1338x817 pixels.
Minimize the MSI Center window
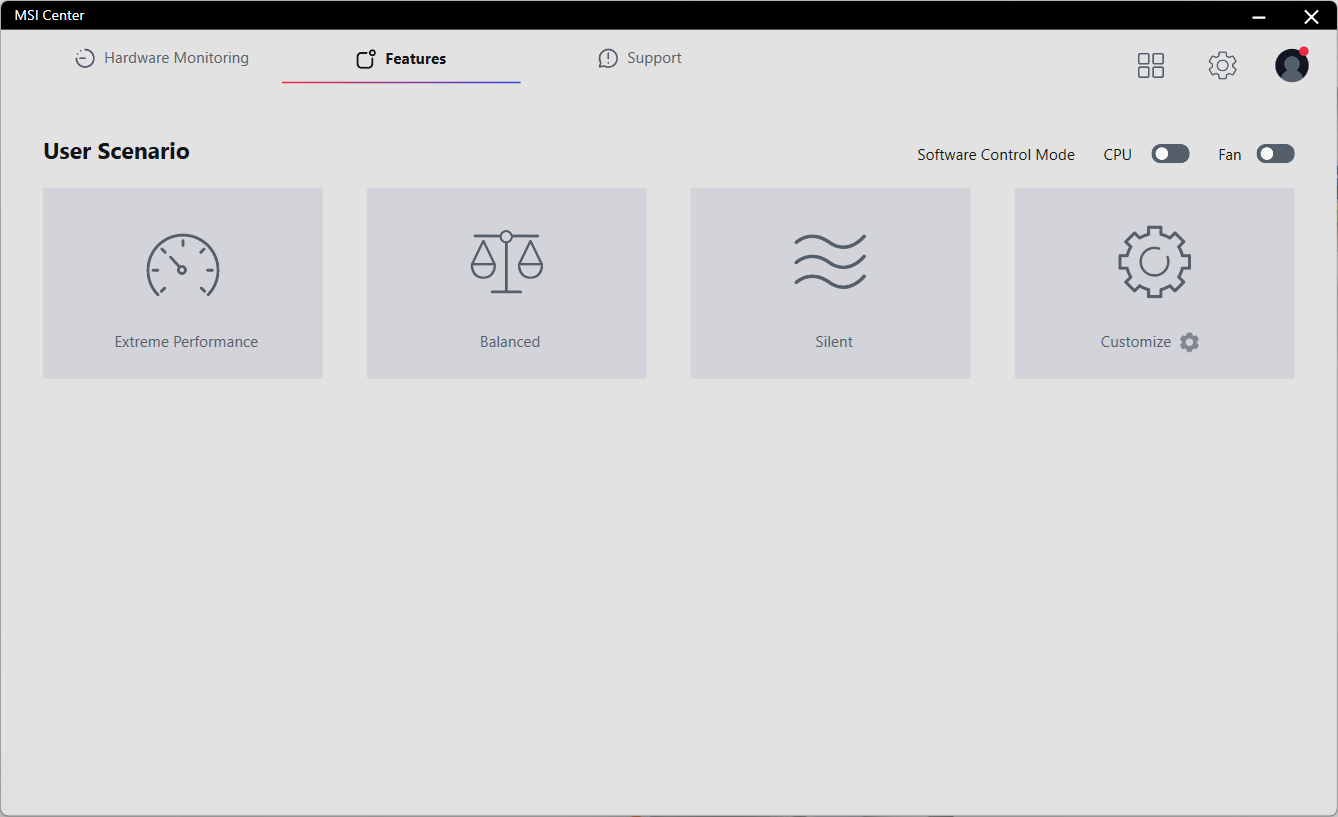coord(1259,16)
